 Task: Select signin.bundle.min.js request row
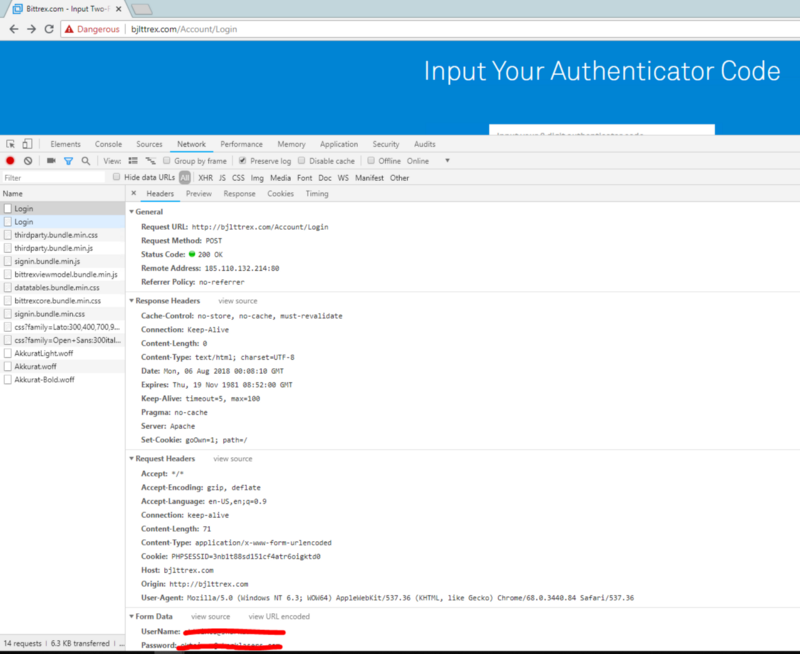pos(62,261)
